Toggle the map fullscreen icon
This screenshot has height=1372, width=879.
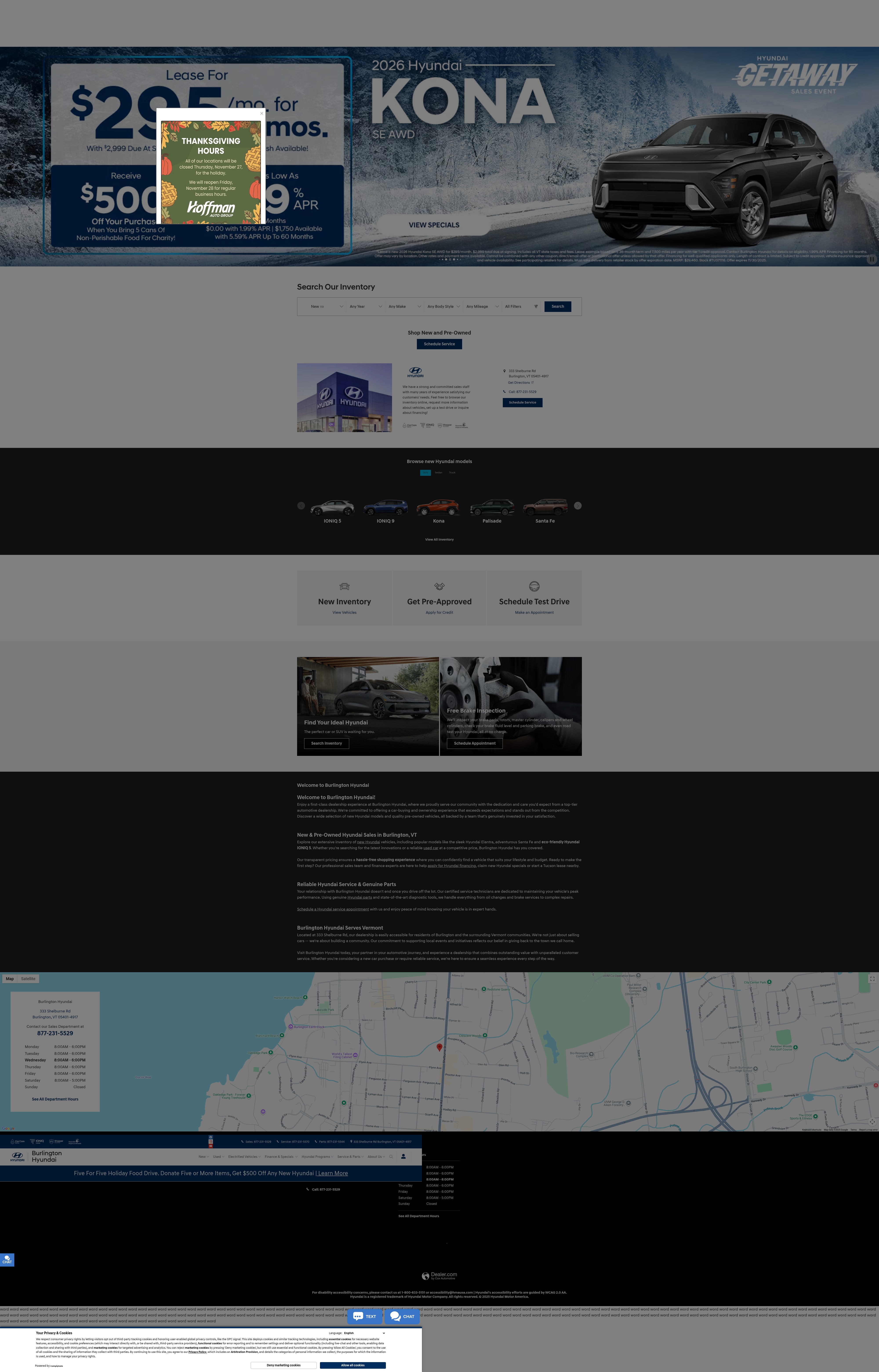coord(872,979)
